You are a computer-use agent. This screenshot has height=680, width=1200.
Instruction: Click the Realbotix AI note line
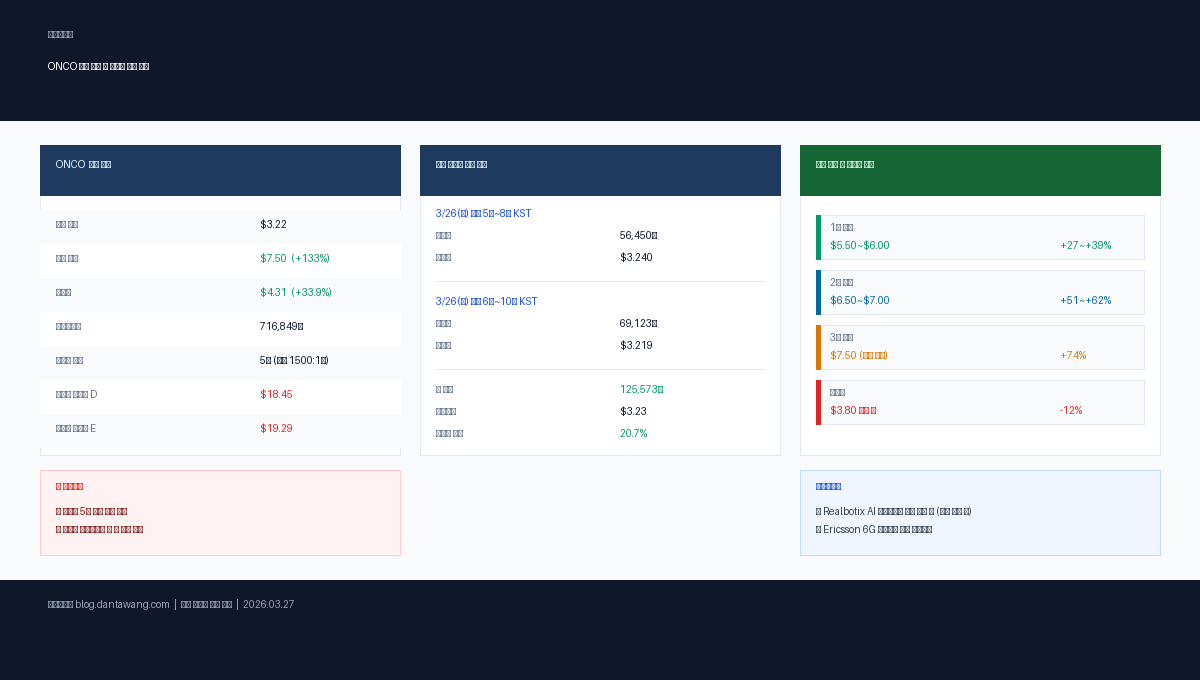tap(894, 511)
